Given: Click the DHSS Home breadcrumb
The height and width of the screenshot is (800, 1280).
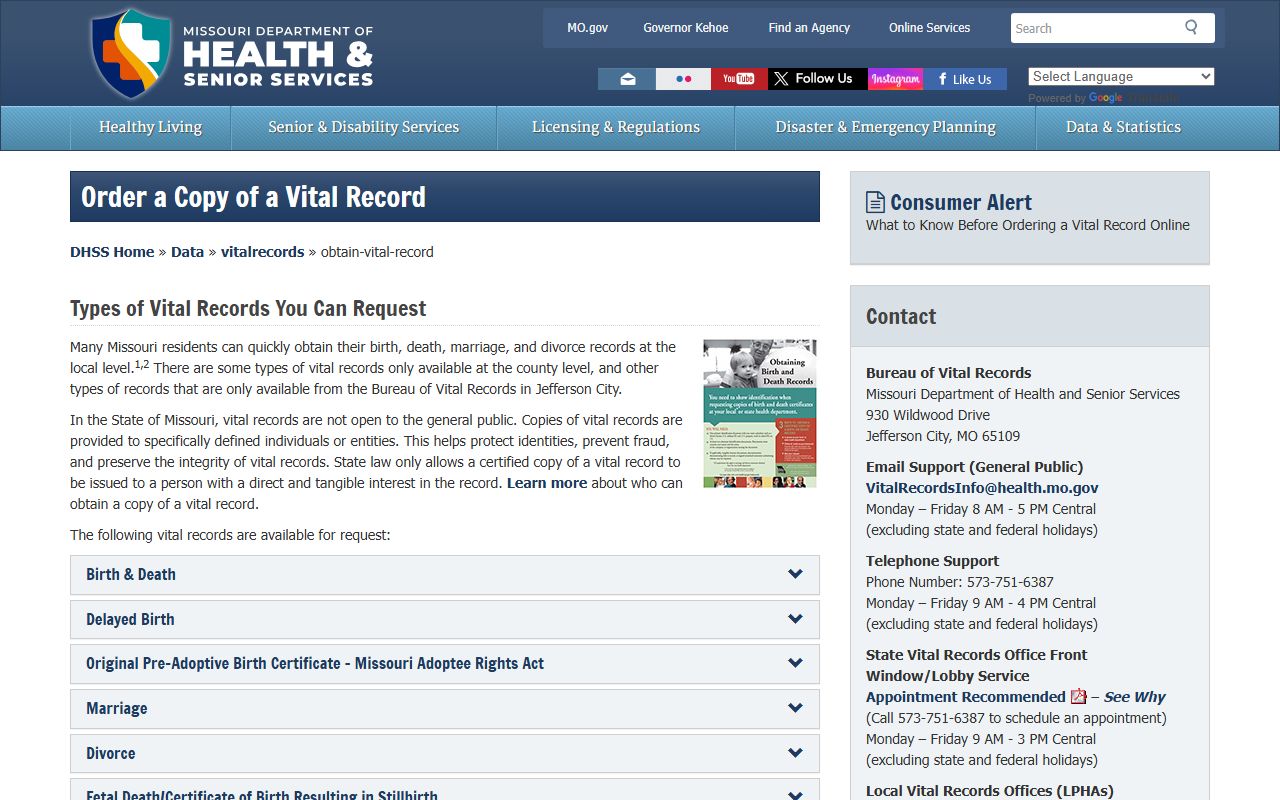Looking at the screenshot, I should coord(112,252).
